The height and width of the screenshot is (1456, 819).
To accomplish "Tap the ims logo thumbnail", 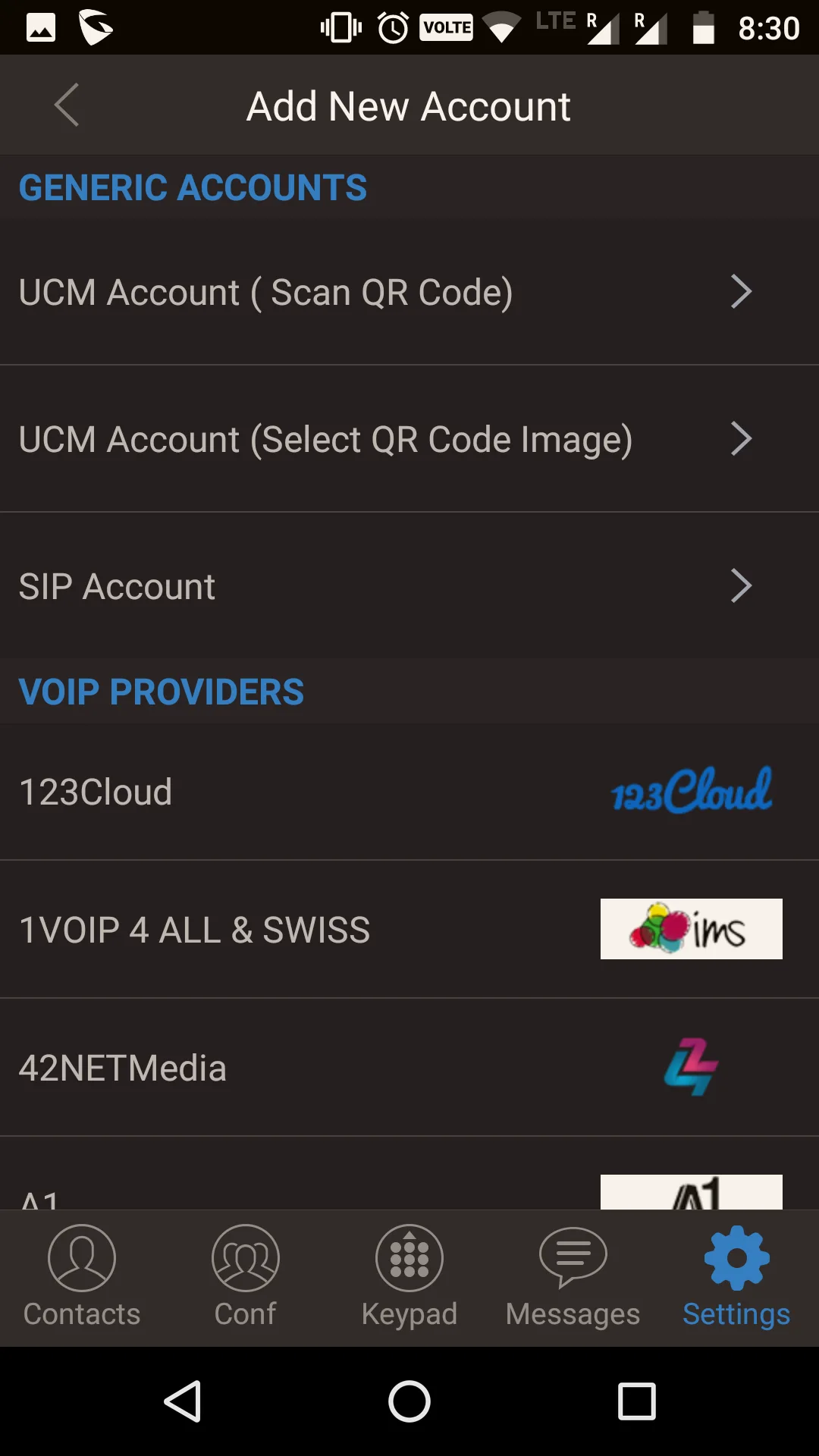I will [691, 929].
